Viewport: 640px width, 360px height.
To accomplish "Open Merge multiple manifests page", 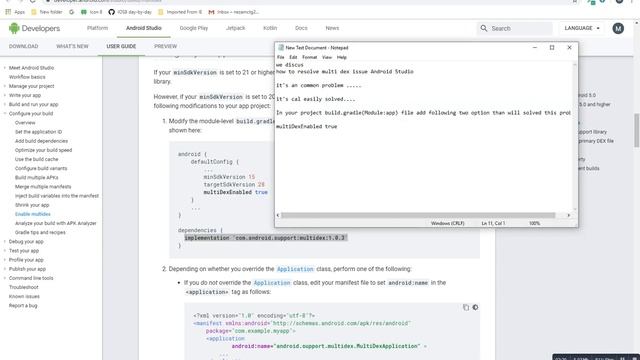I will (43, 187).
